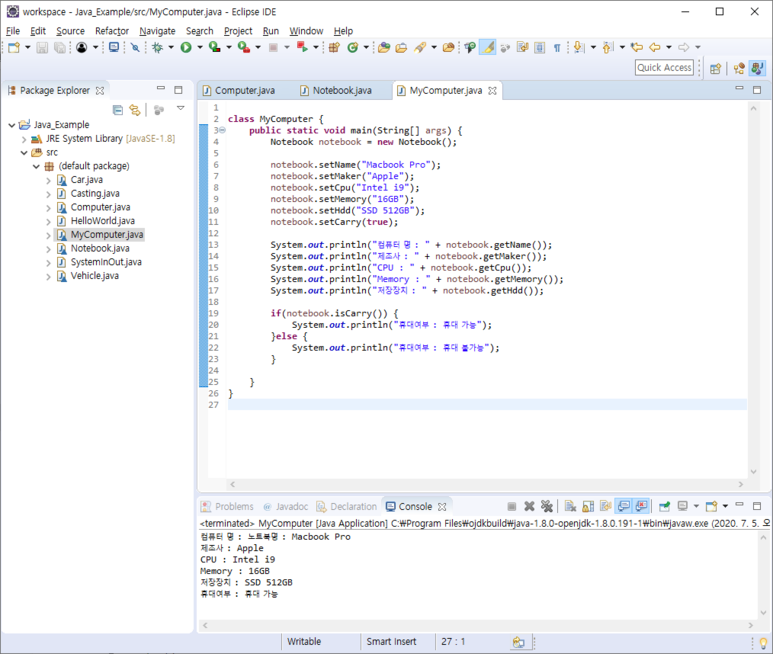Screen dimensions: 773x654
Task: Click the Open Type icon
Action: 384,47
